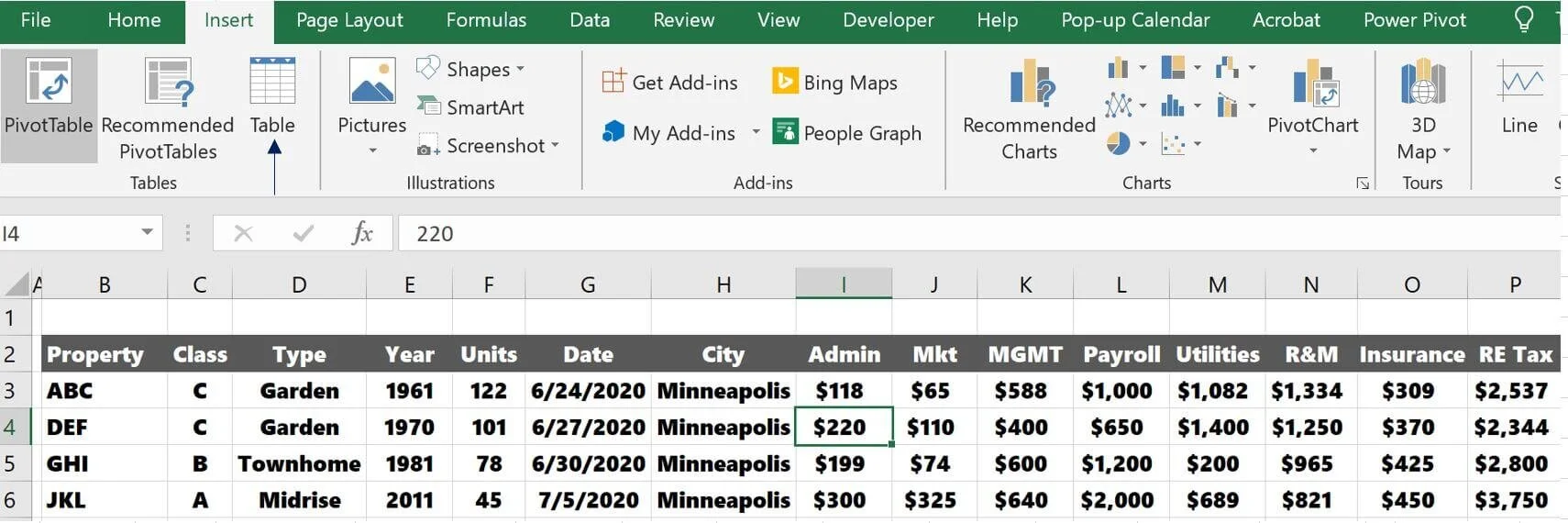Insert a Line sparkline
This screenshot has height=523, width=1568.
(1519, 96)
